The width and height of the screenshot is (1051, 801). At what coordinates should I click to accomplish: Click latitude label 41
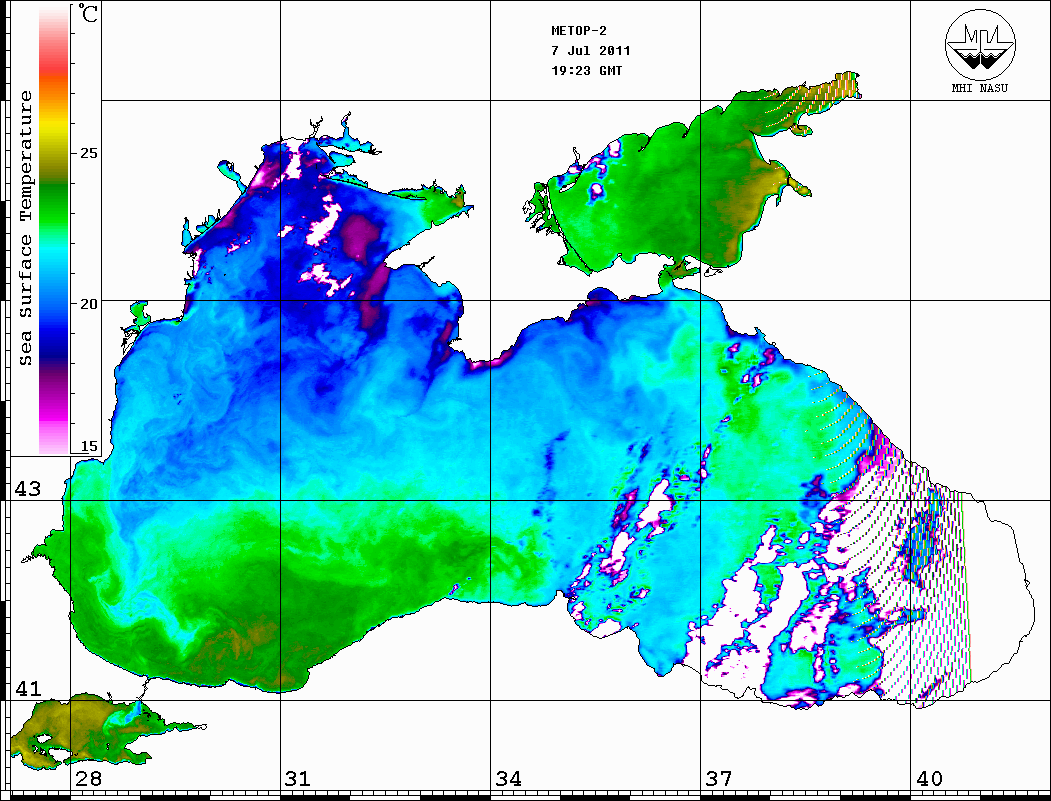28,688
